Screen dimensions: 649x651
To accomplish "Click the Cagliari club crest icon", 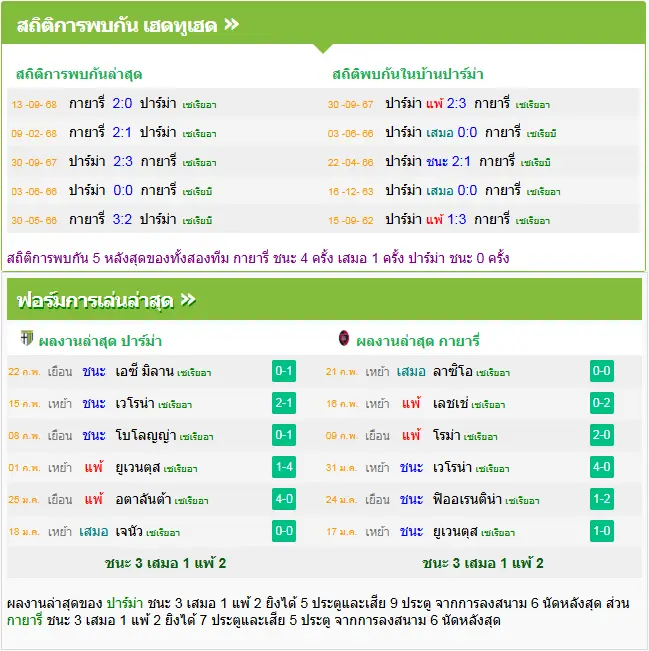I will point(344,338).
